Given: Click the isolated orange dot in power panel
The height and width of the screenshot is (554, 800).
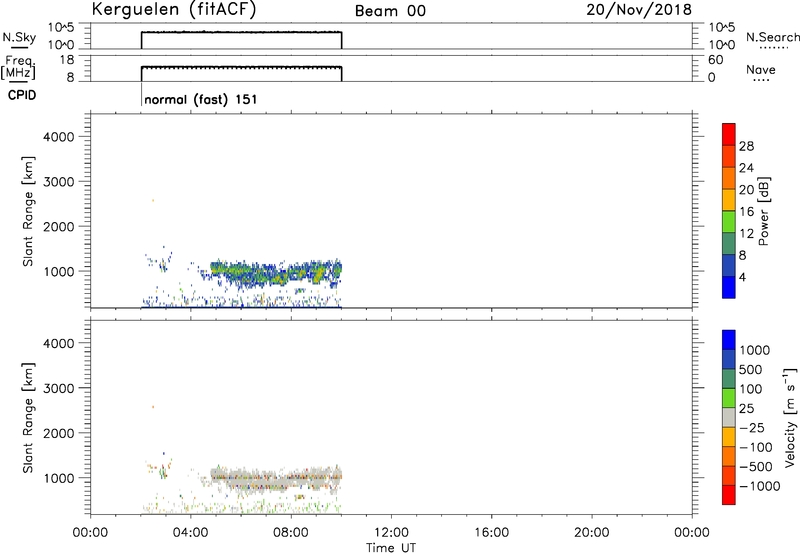Looking at the screenshot, I should 153,200.
